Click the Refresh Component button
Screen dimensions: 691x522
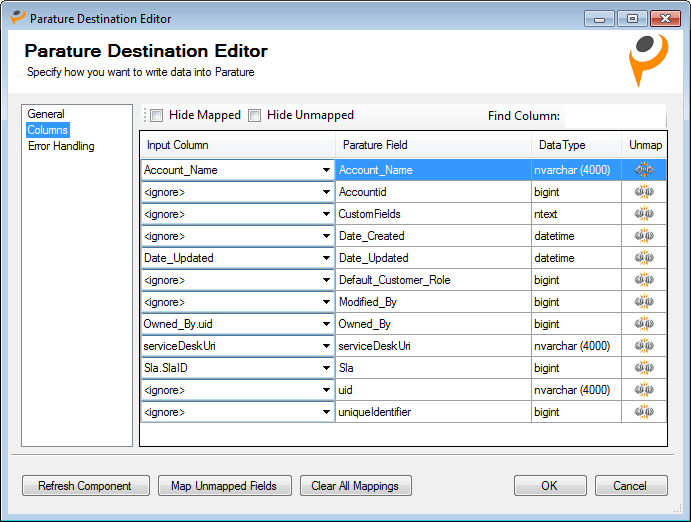click(85, 485)
